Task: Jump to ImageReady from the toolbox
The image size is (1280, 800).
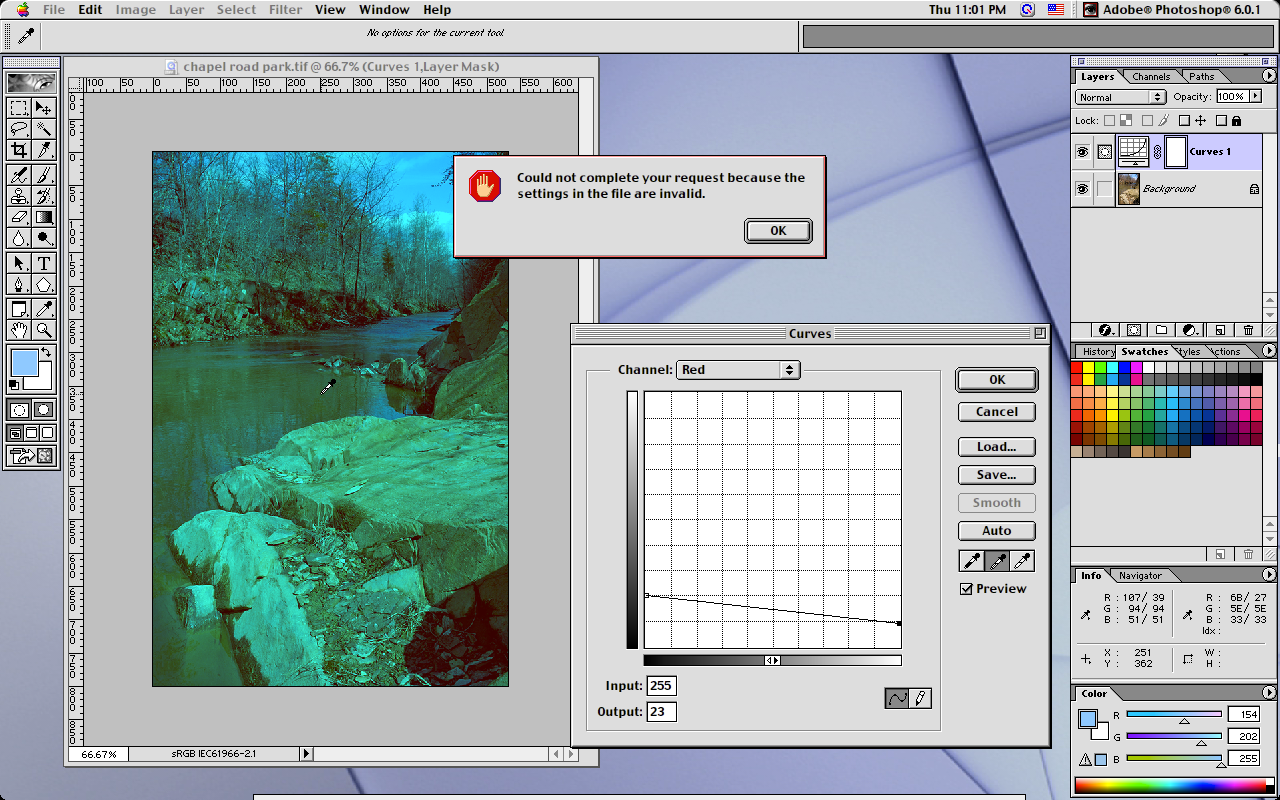Action: [31, 456]
